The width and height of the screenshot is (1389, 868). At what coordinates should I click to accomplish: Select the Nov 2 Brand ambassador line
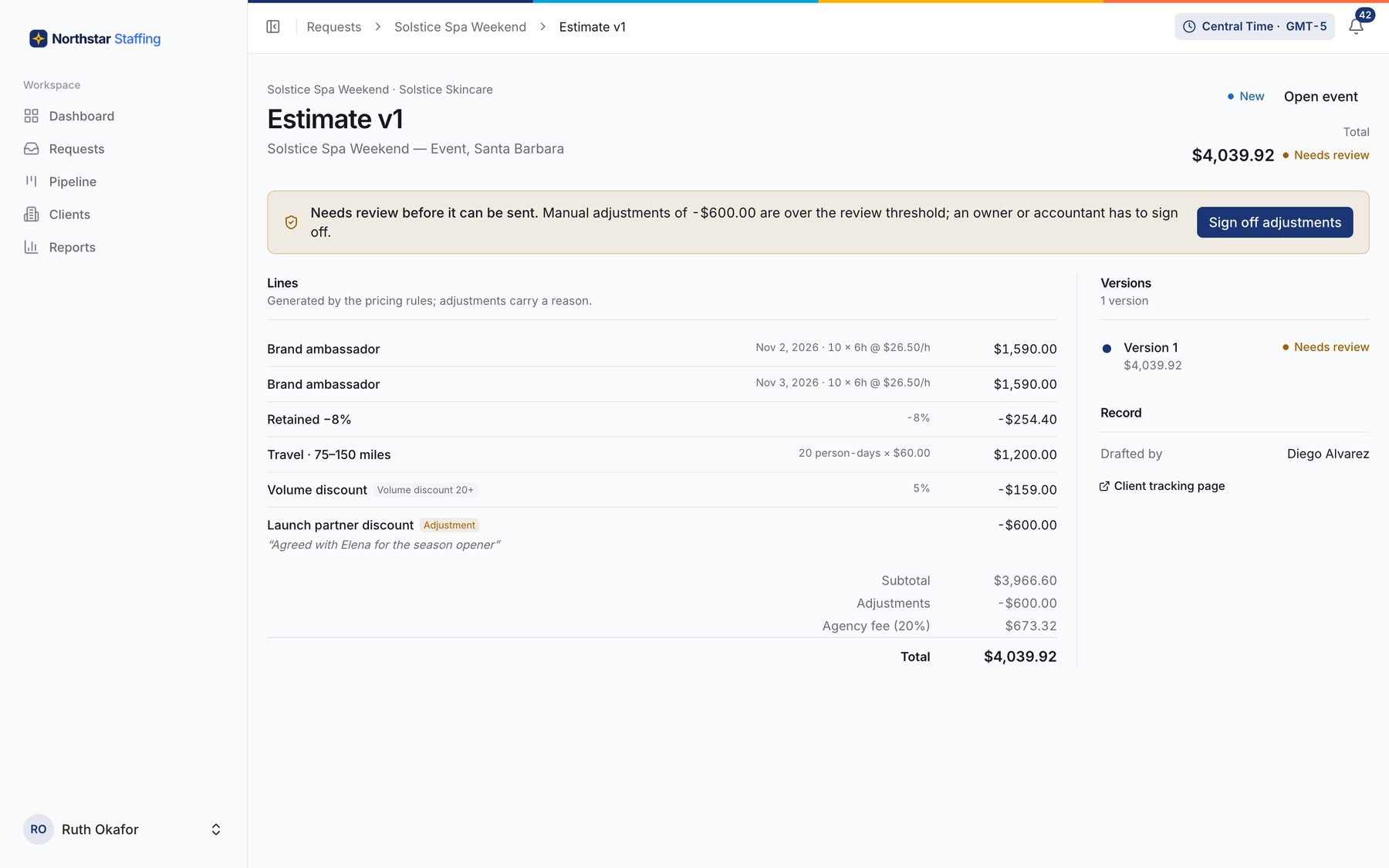(662, 349)
